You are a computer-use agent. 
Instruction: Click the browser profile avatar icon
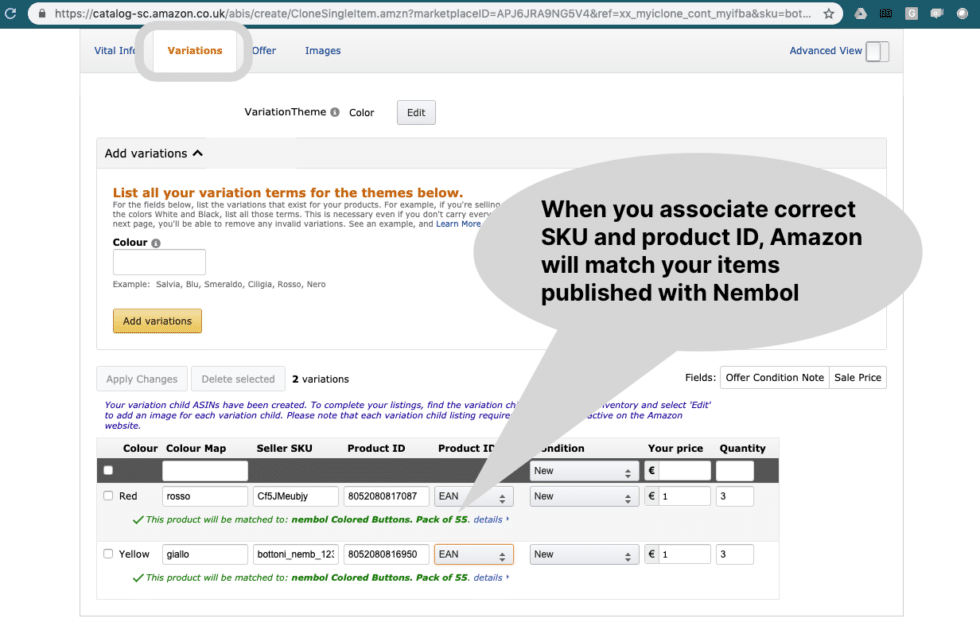tap(964, 14)
